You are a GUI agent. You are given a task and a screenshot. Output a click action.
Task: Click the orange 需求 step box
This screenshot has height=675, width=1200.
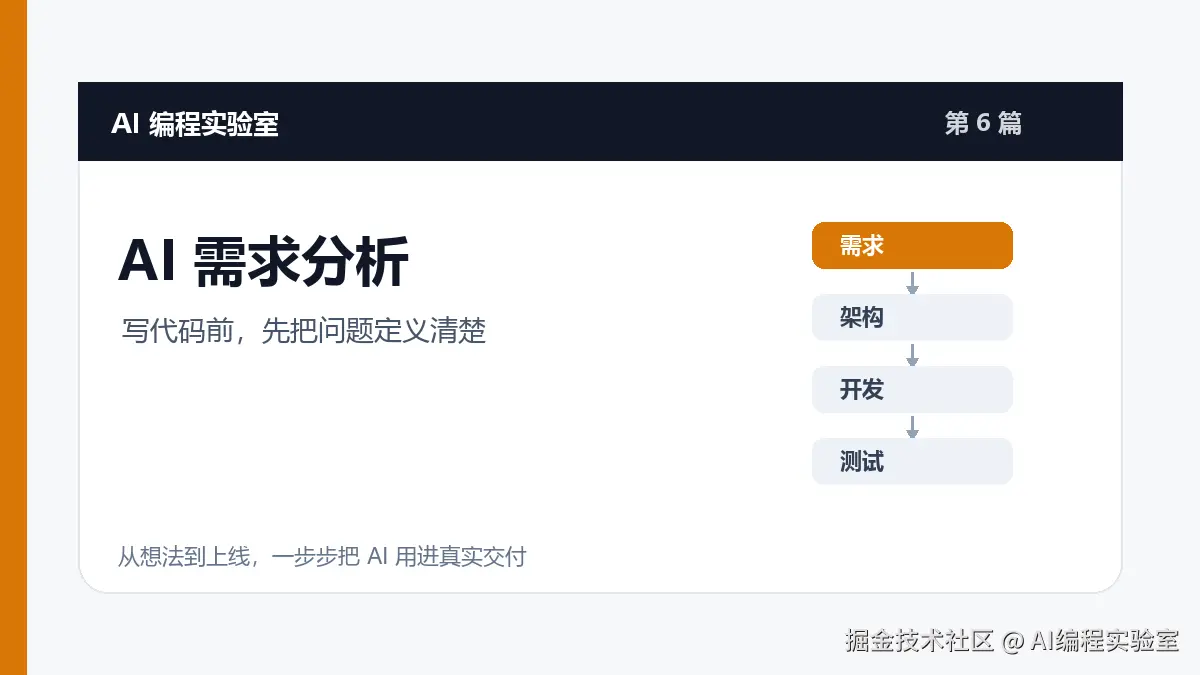[x=912, y=246]
